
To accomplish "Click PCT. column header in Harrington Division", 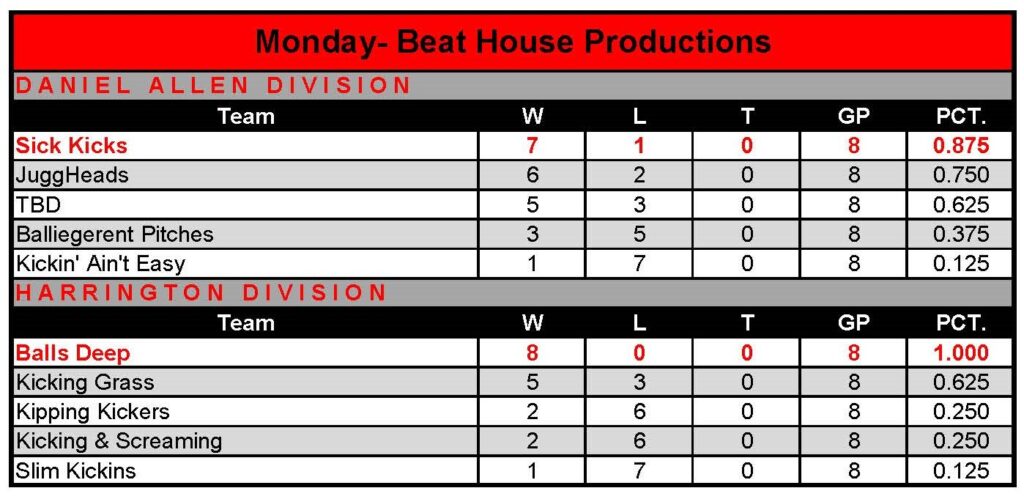I will tap(960, 323).
